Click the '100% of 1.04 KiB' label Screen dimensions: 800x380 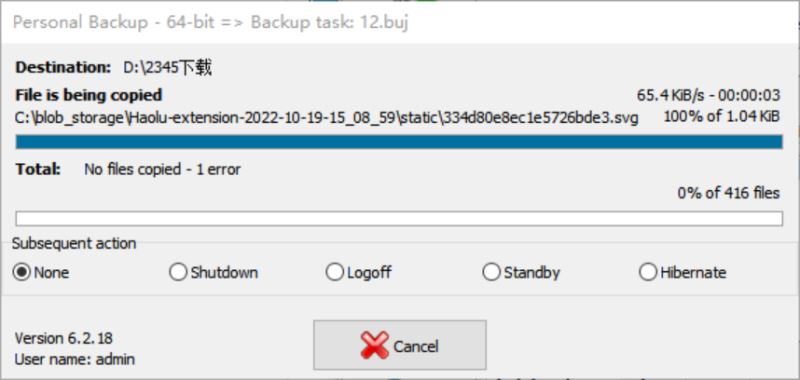[721, 116]
